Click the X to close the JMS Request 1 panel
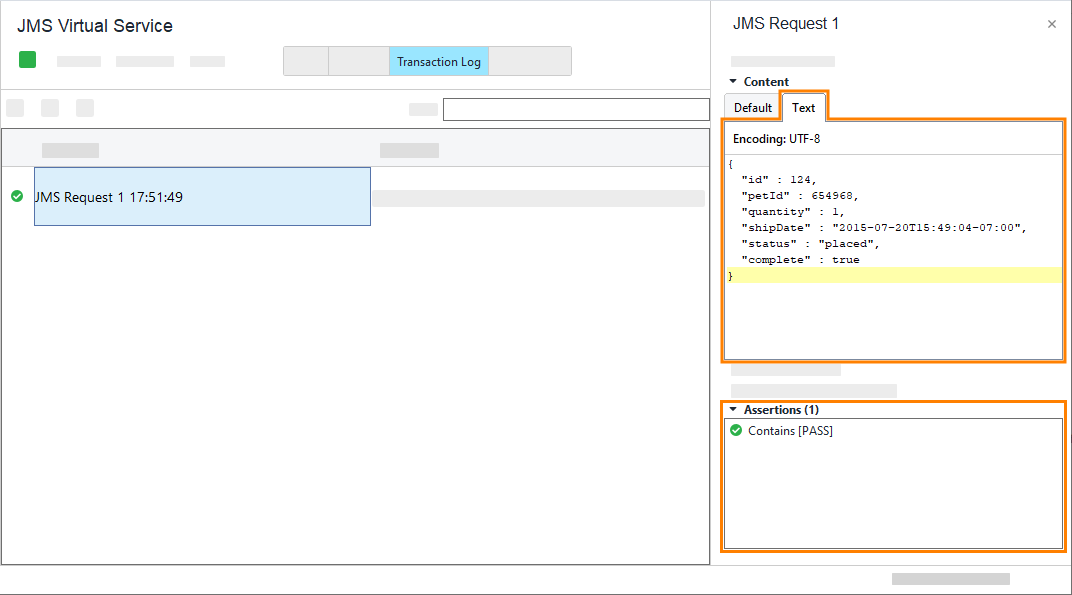1072x595 pixels. point(1051,23)
